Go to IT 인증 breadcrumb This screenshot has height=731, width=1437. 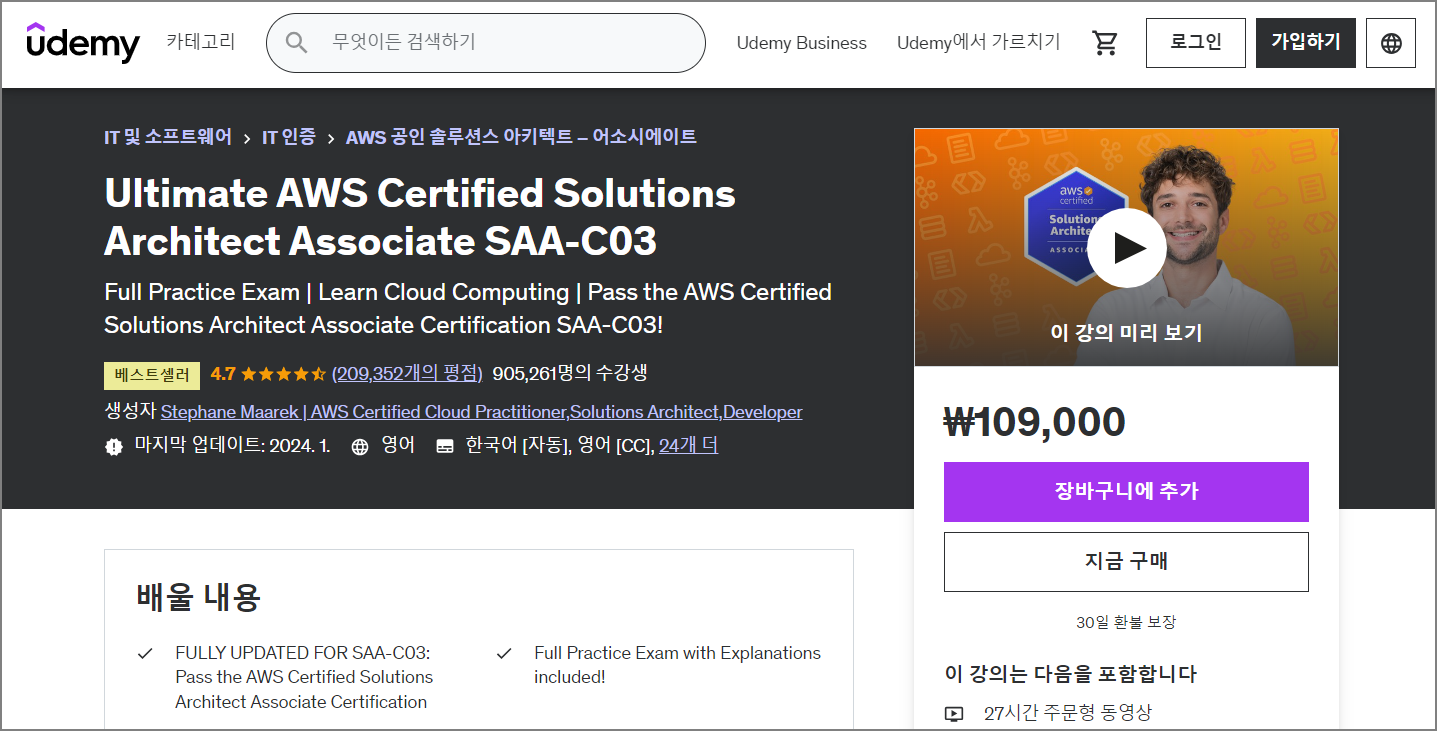(x=289, y=137)
